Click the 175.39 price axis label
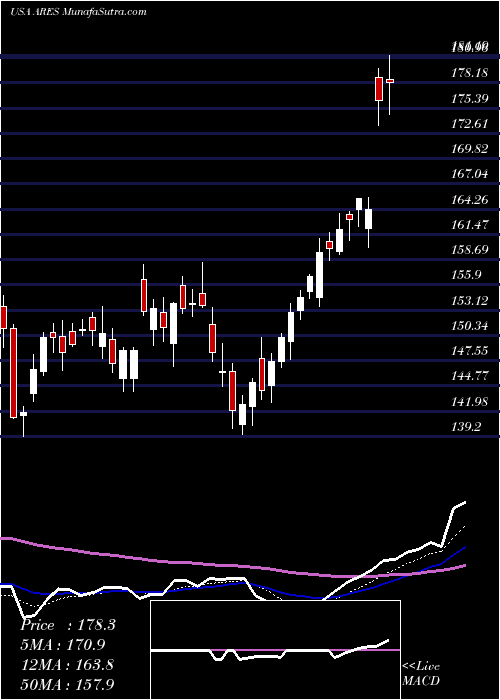This screenshot has height=700, width=500. pyautogui.click(x=470, y=98)
